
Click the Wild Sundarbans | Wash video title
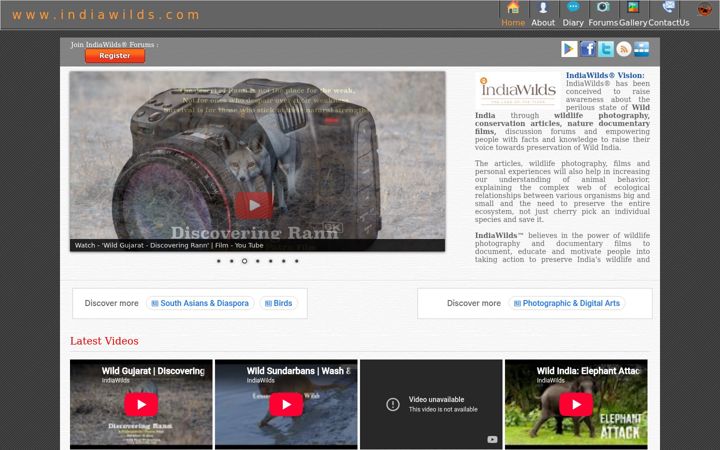298,371
